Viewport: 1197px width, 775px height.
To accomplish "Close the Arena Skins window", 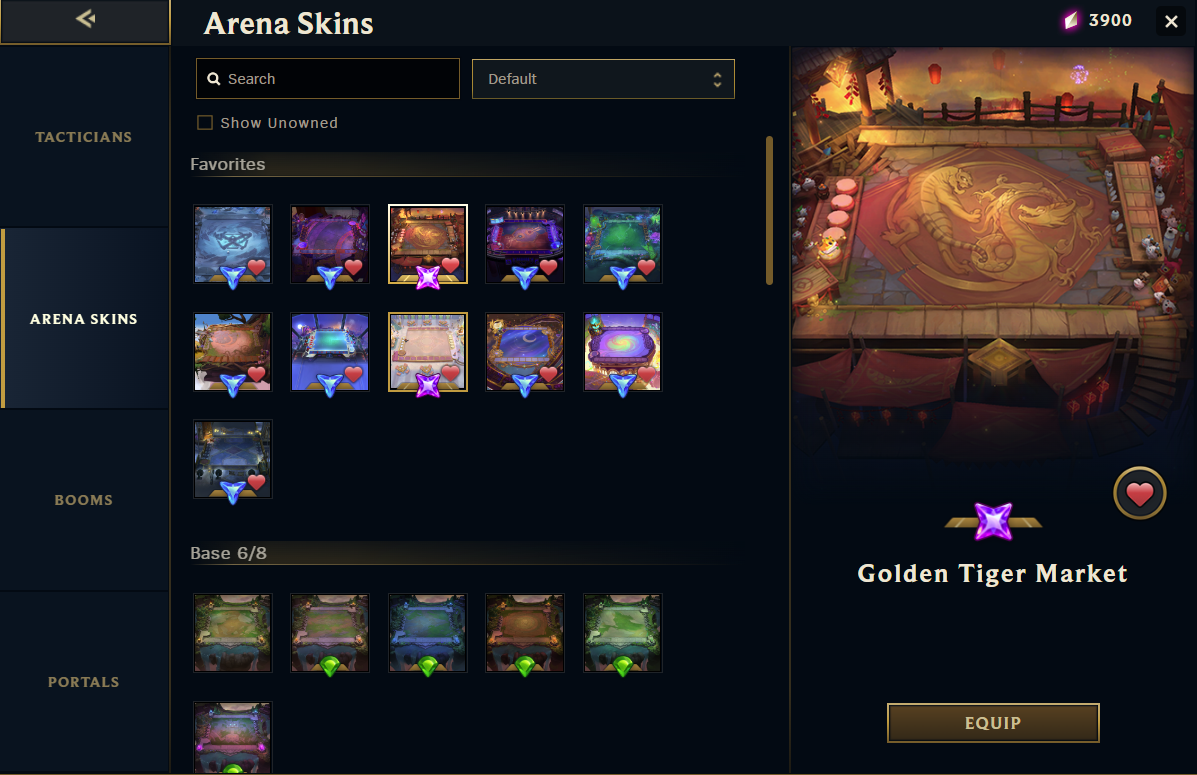I will click(1171, 21).
